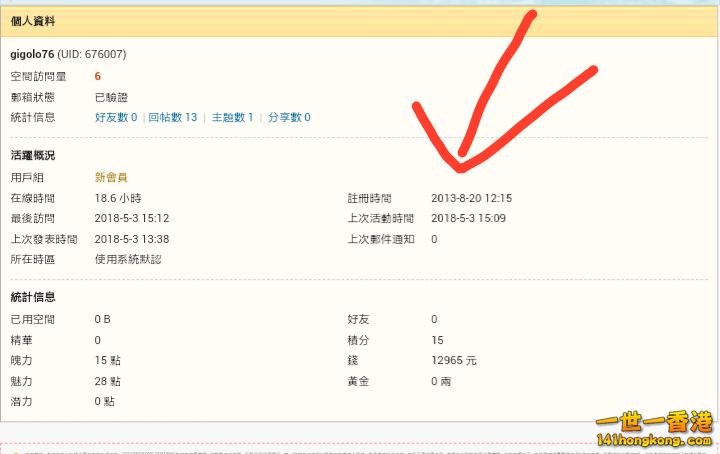The image size is (720, 454).
Task: Click the 141hongkong.com watermark text
Action: point(654,440)
